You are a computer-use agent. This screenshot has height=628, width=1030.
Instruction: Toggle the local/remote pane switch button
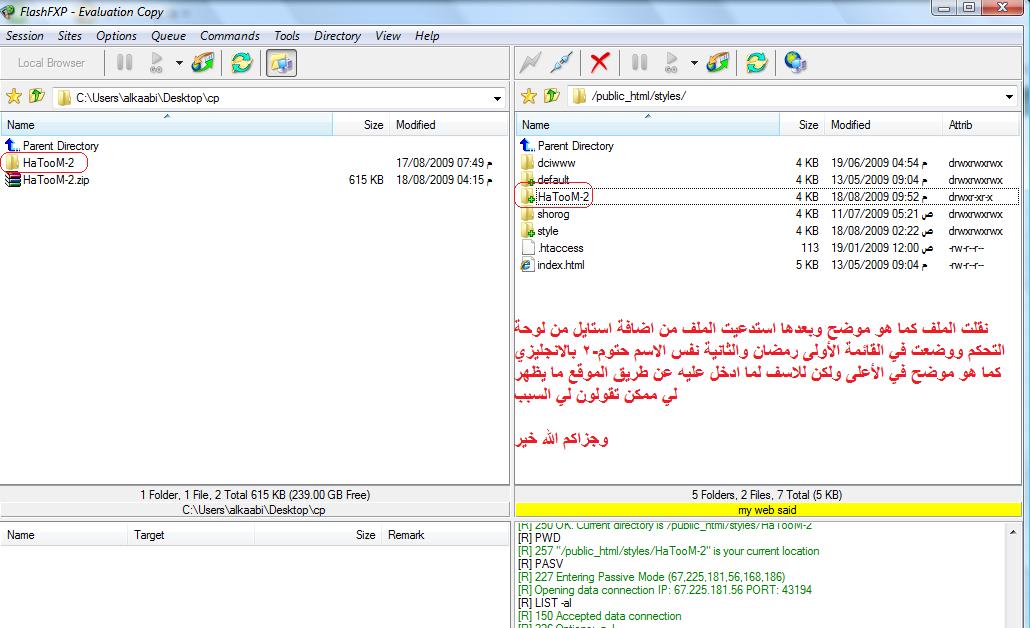click(283, 63)
